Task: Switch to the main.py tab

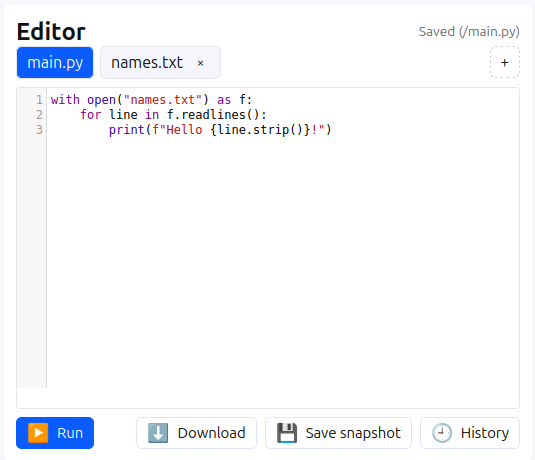Action: tap(55, 62)
